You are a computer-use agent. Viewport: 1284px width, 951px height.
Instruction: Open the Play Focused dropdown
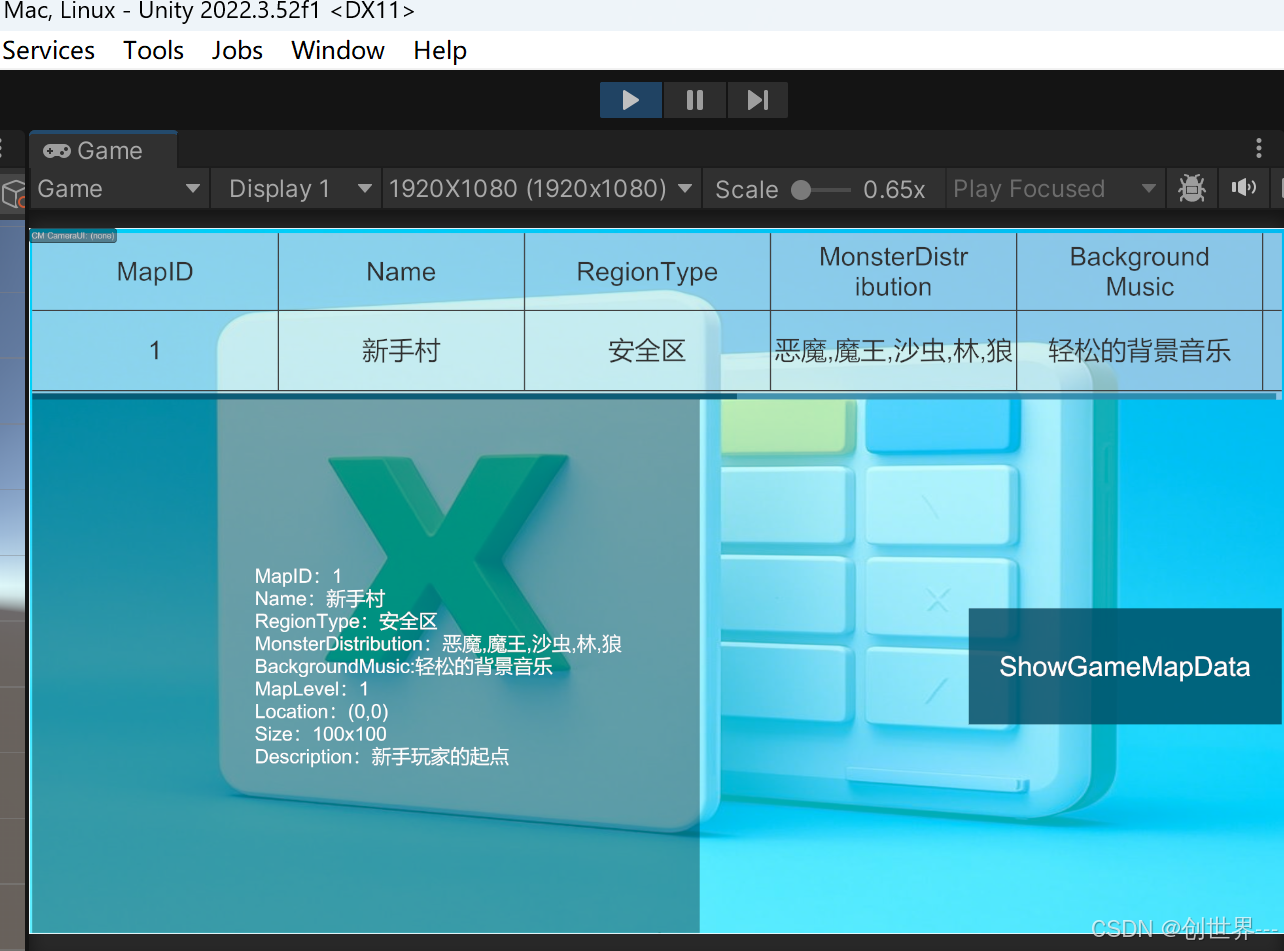tap(1055, 188)
